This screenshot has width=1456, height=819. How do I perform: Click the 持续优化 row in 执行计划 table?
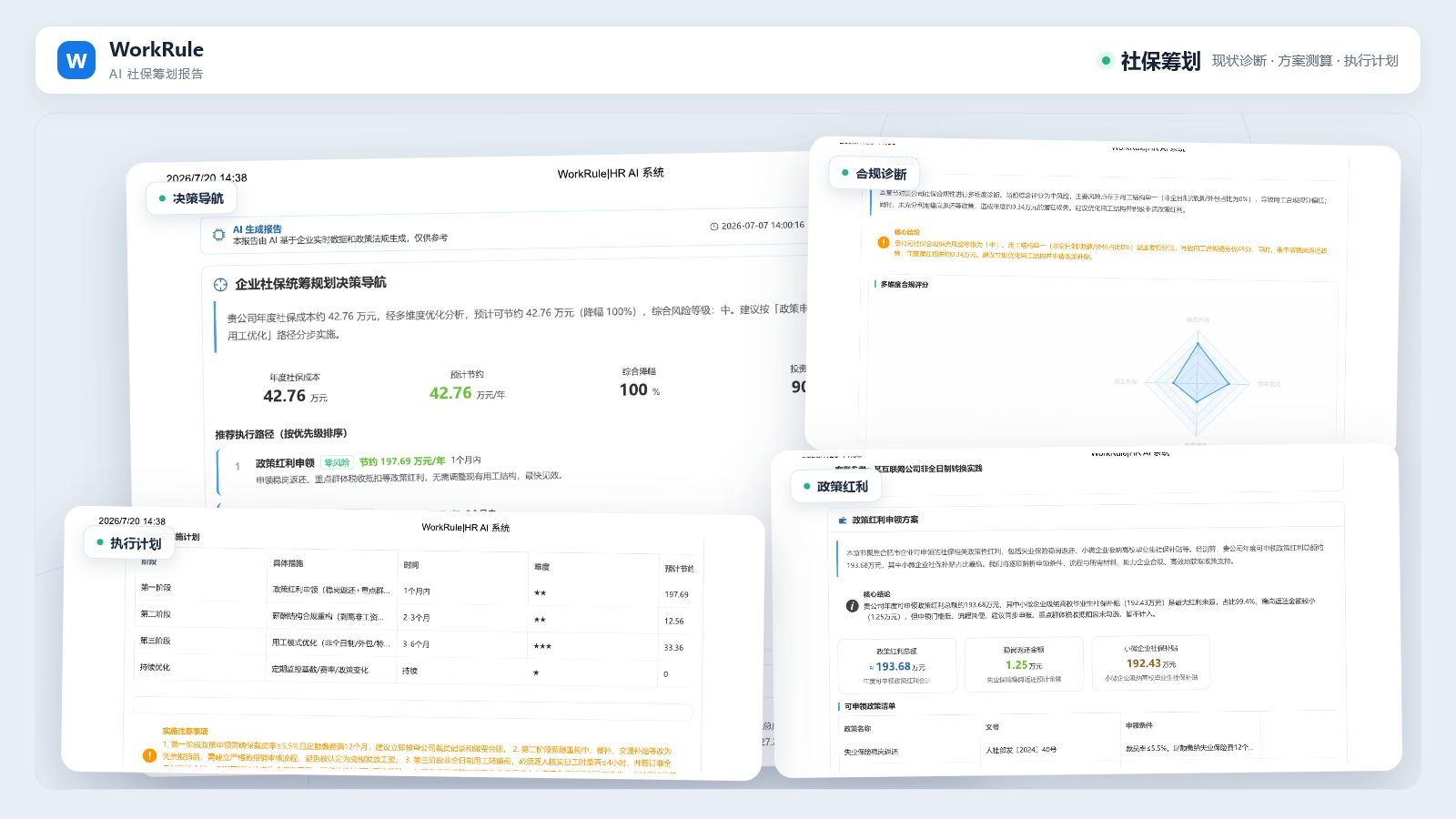pos(414,670)
